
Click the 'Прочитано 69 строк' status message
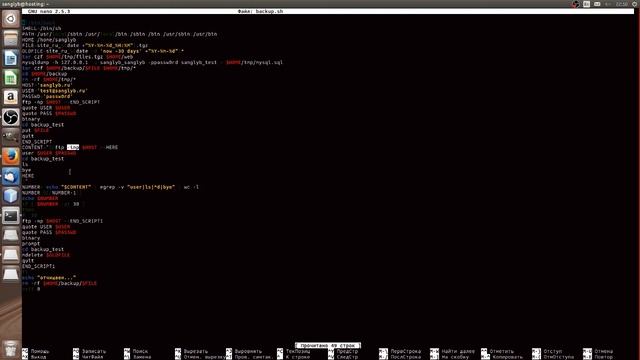328,346
